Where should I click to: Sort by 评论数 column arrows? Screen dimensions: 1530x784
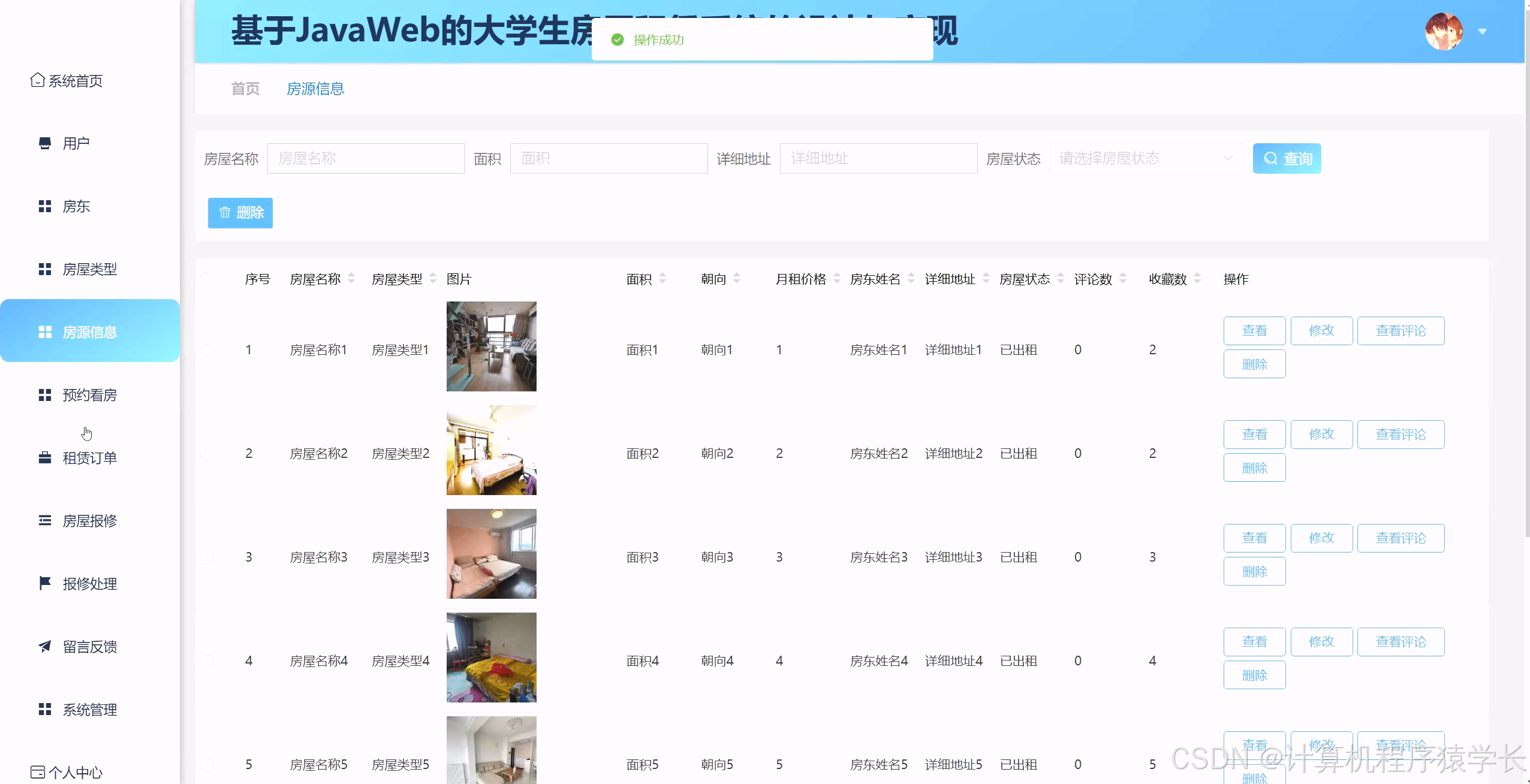[1123, 278]
